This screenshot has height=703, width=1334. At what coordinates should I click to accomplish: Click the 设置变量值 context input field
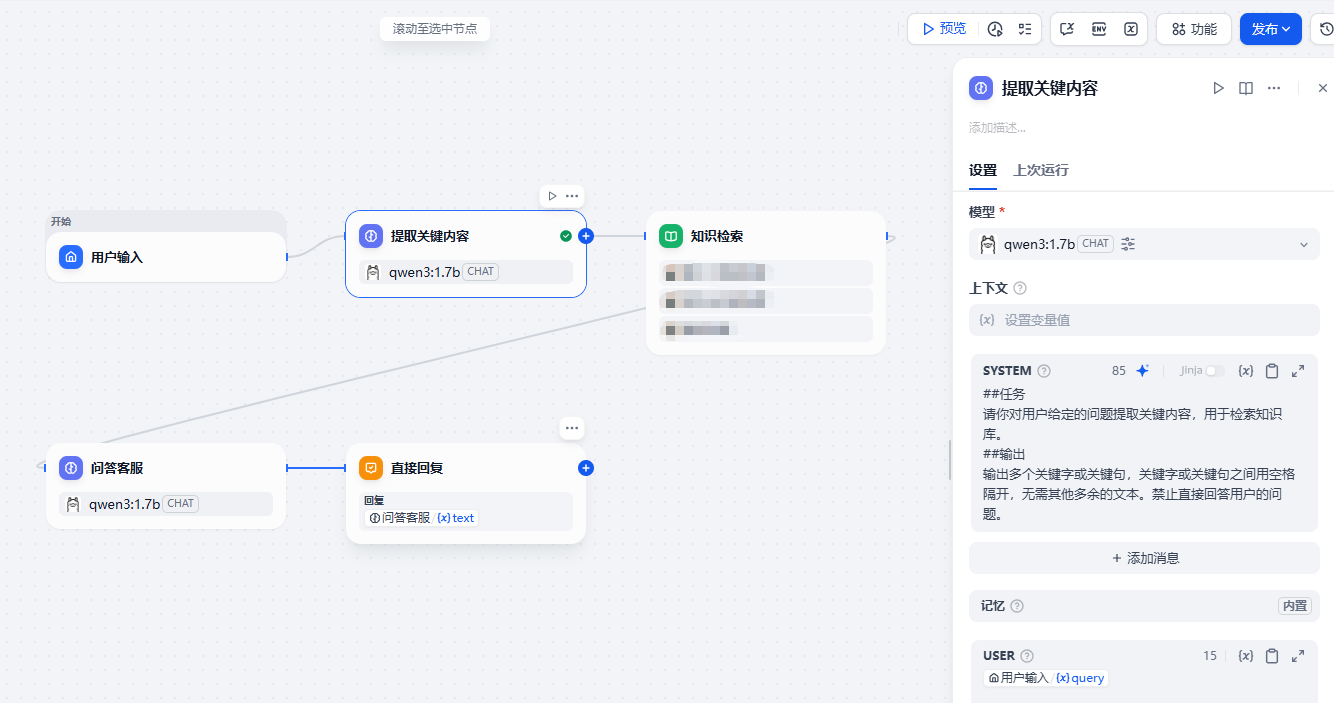[x=1144, y=320]
